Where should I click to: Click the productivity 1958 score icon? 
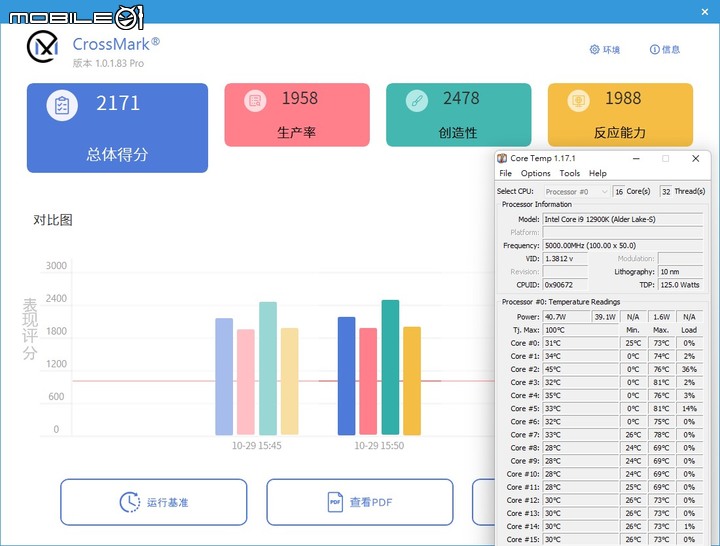click(255, 100)
